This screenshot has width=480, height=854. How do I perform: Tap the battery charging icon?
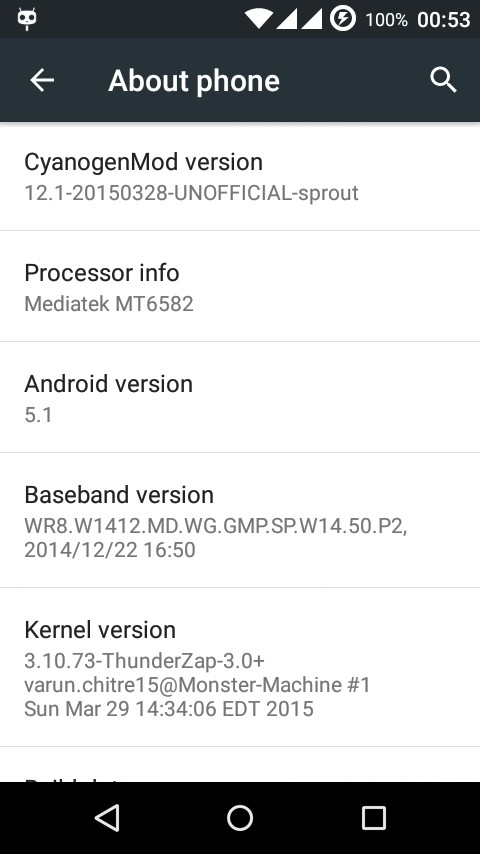[343, 19]
